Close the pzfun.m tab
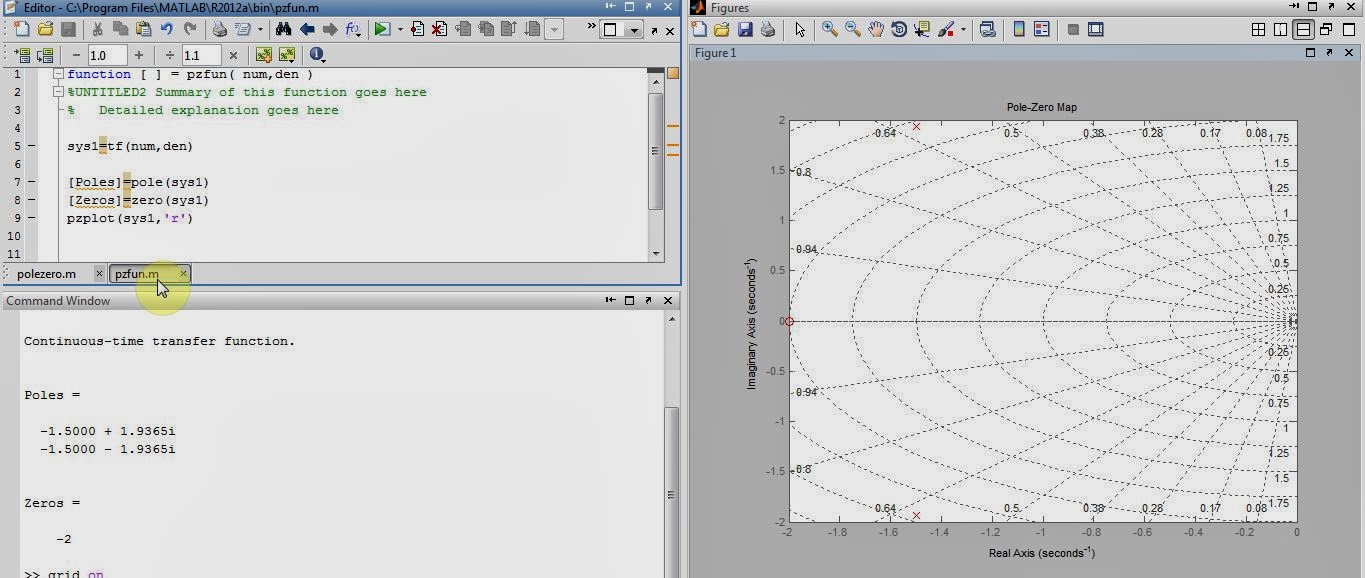The image size is (1365, 578). click(x=183, y=273)
